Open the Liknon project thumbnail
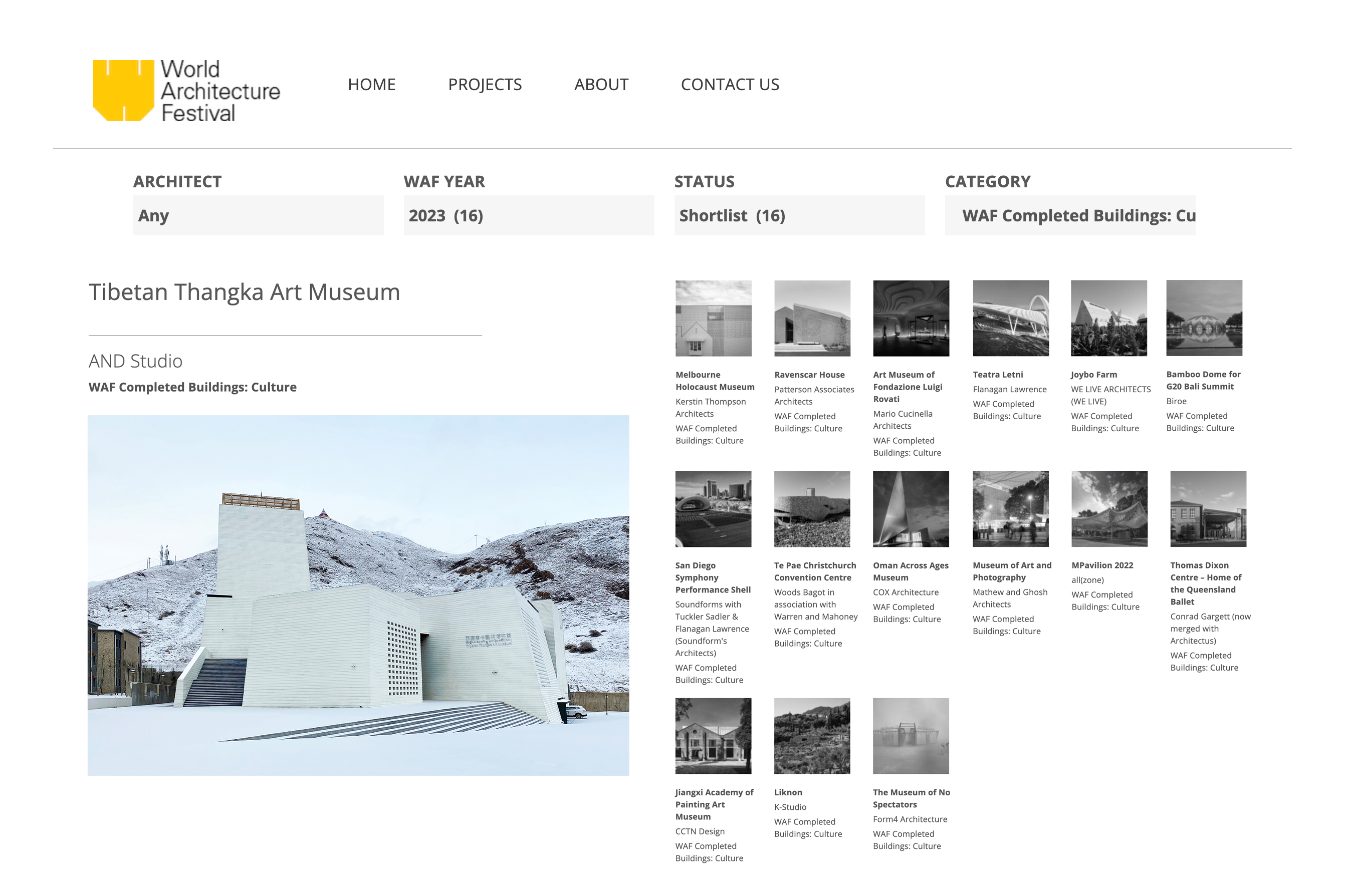1345x896 pixels. pyautogui.click(x=812, y=736)
